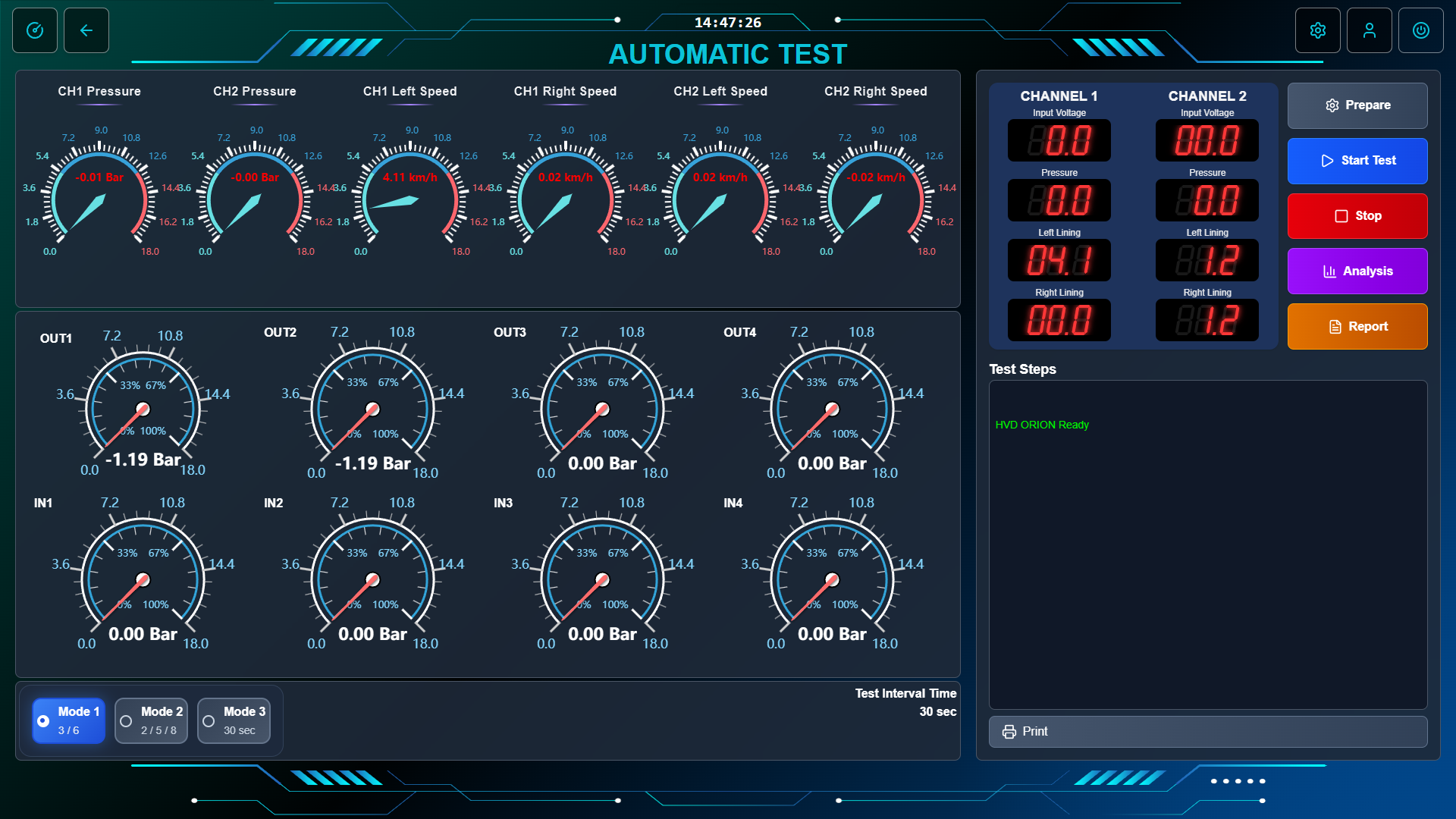The image size is (1456, 819).
Task: Click the back arrow icon
Action: point(86,30)
